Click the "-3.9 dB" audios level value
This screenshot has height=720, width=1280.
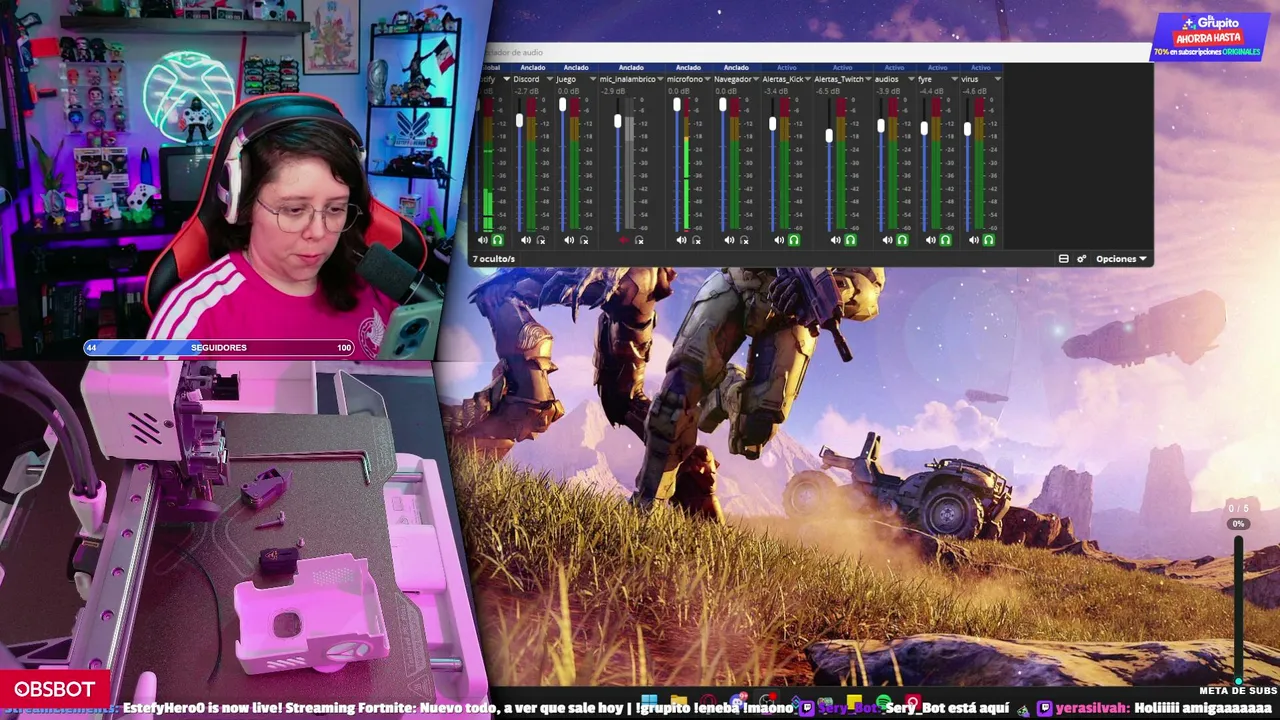tap(887, 92)
